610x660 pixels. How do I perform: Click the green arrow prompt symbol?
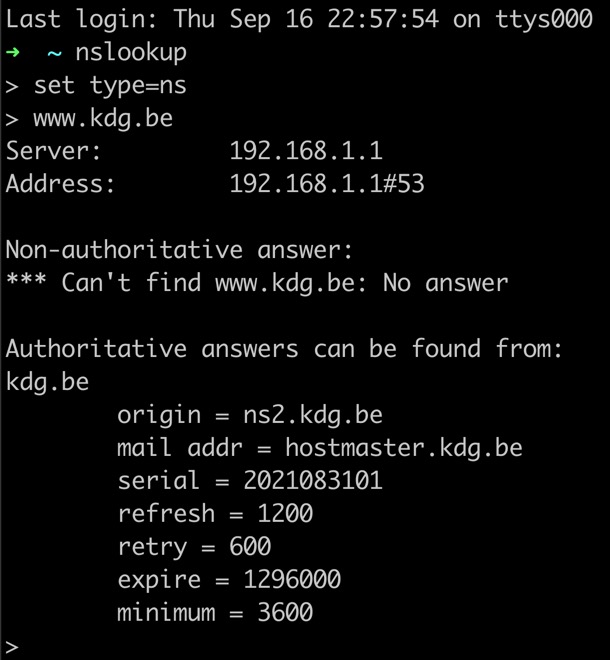coord(13,52)
